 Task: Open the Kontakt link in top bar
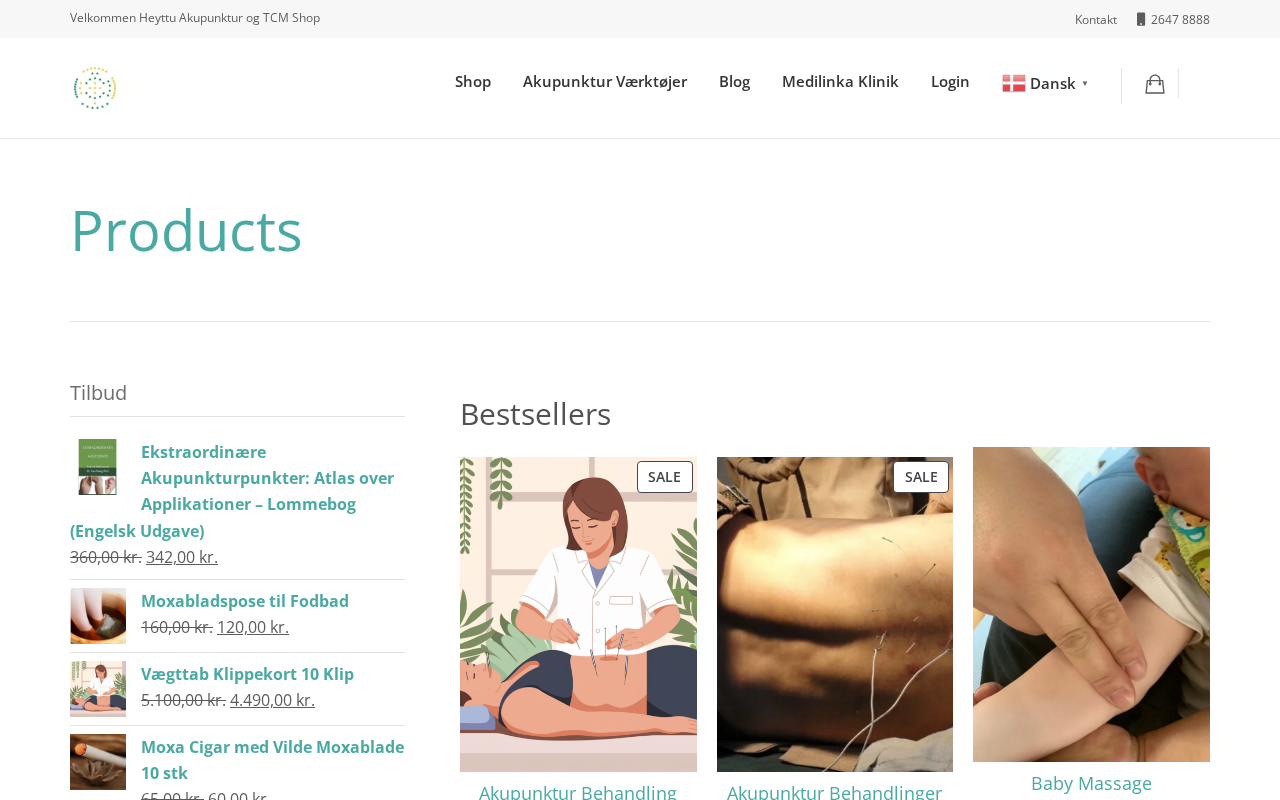click(1096, 19)
